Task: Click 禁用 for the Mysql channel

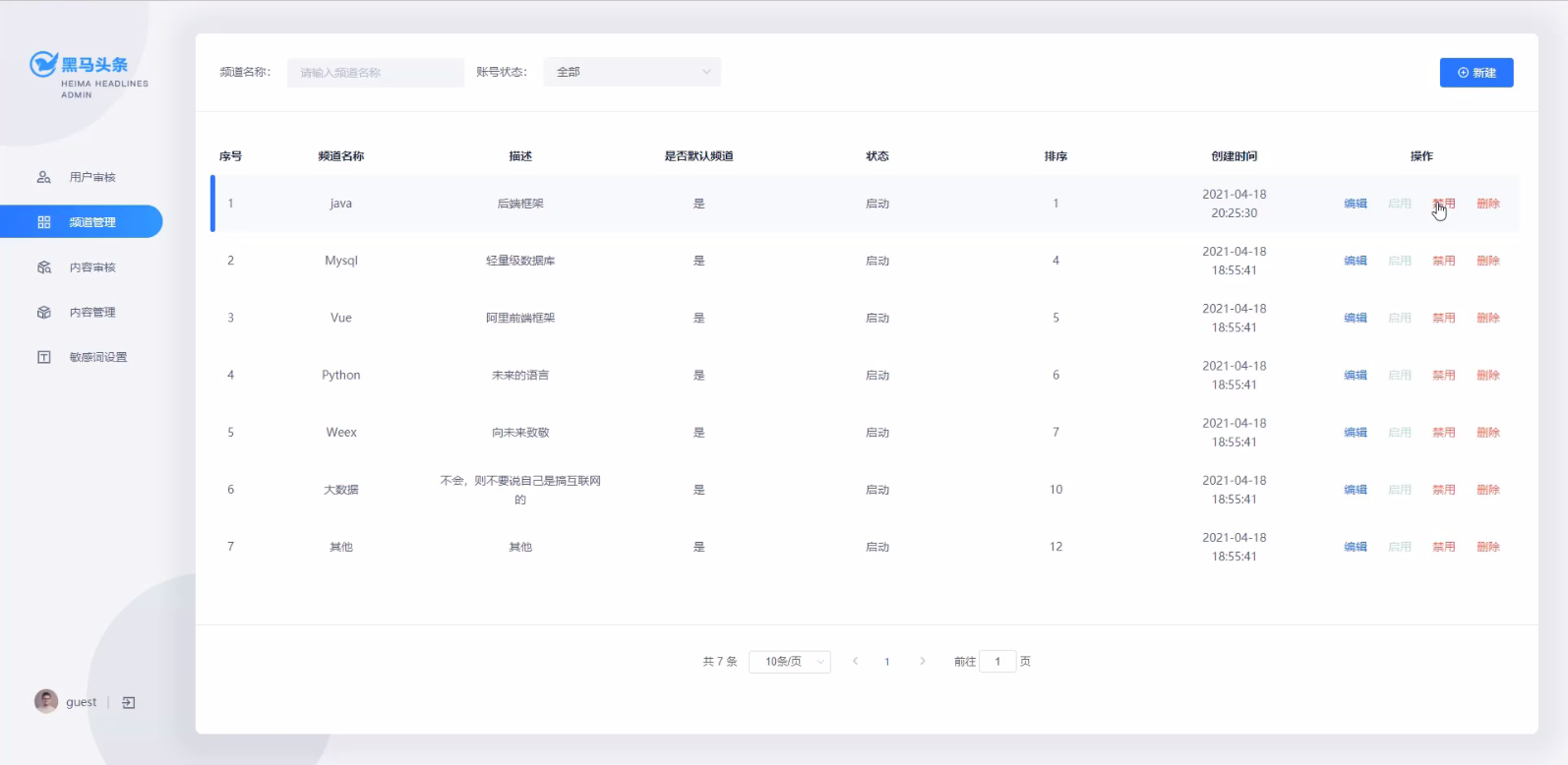Action: click(1444, 261)
